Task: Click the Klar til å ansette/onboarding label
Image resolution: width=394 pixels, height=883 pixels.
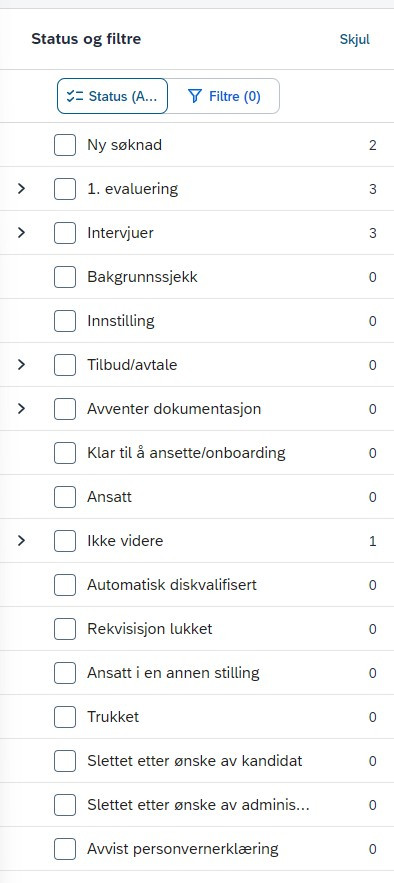Action: pos(186,453)
